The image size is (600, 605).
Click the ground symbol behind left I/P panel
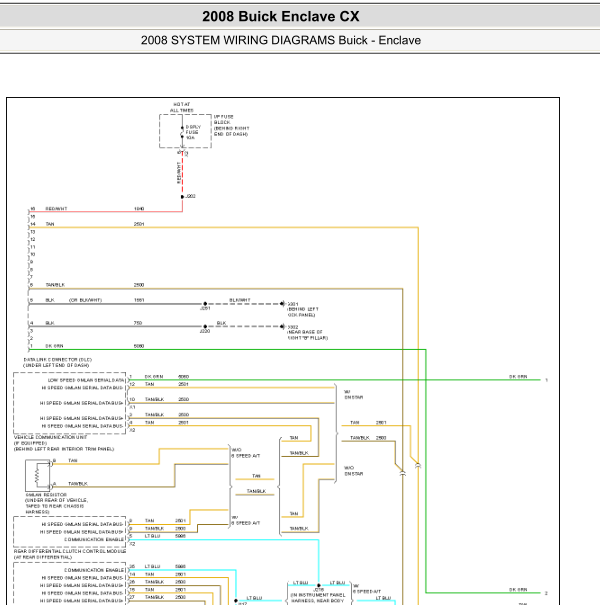click(284, 303)
